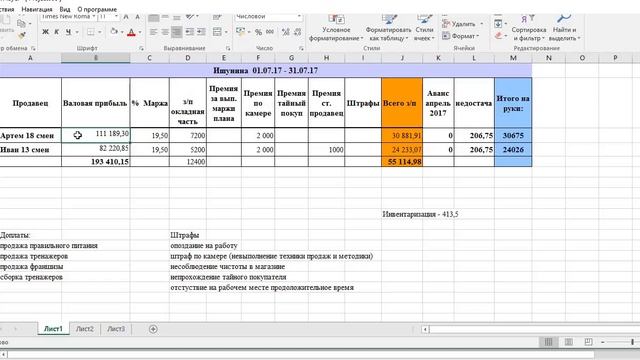Open Выравнивание dialog launcher
Screen dimensions: 640x360
(x=228, y=48)
